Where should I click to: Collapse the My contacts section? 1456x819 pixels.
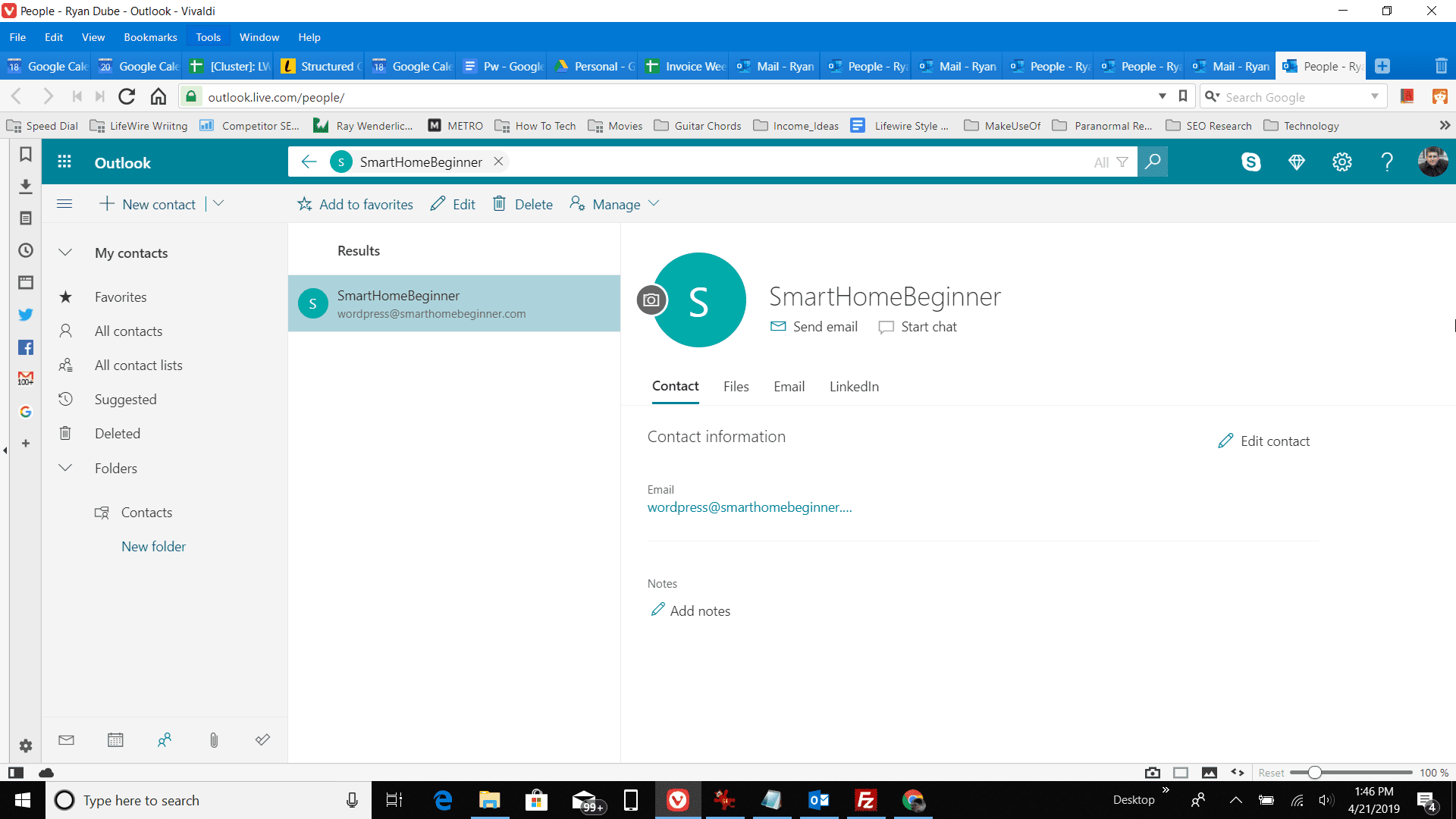click(65, 253)
